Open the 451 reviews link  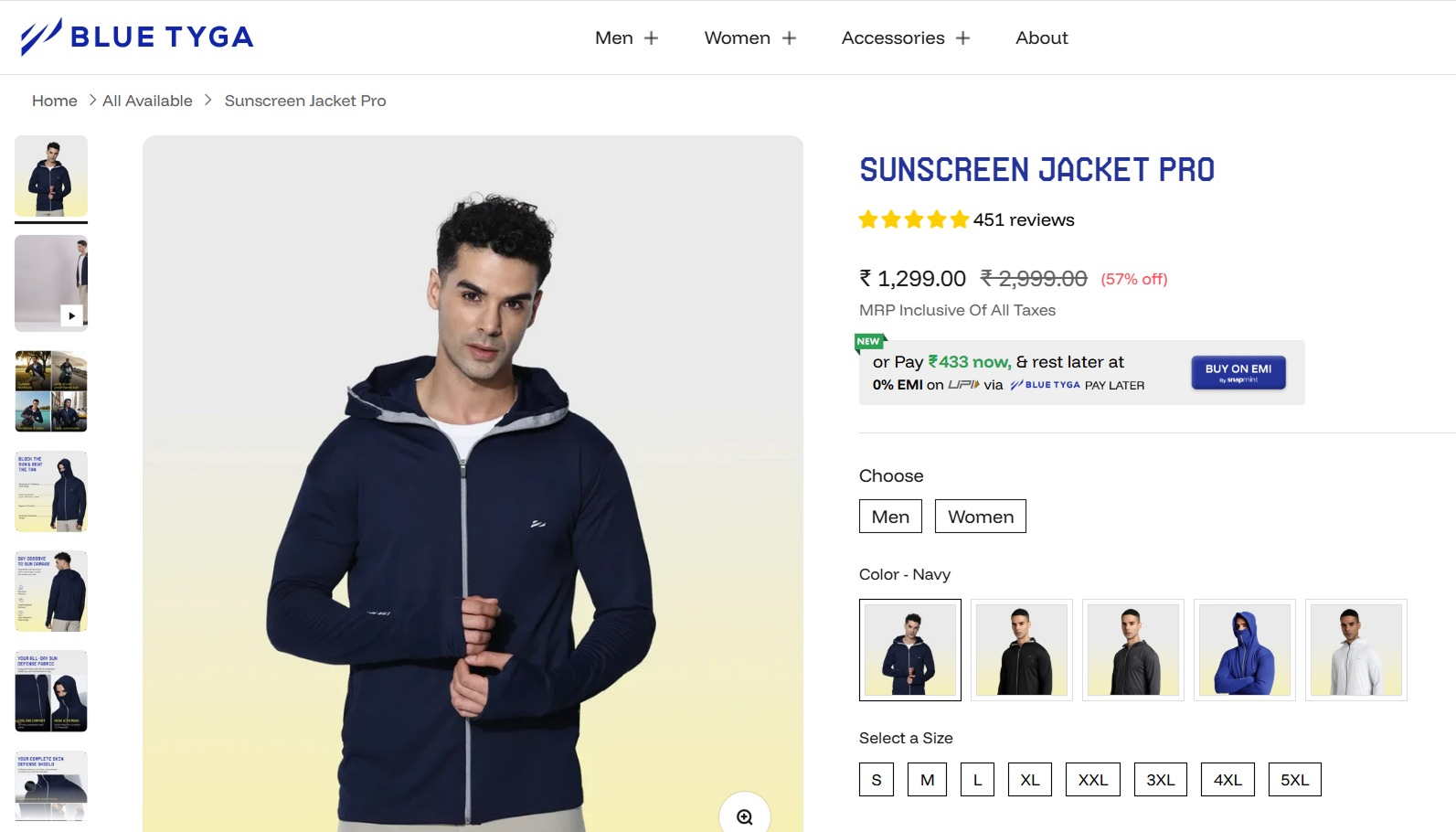point(1024,219)
